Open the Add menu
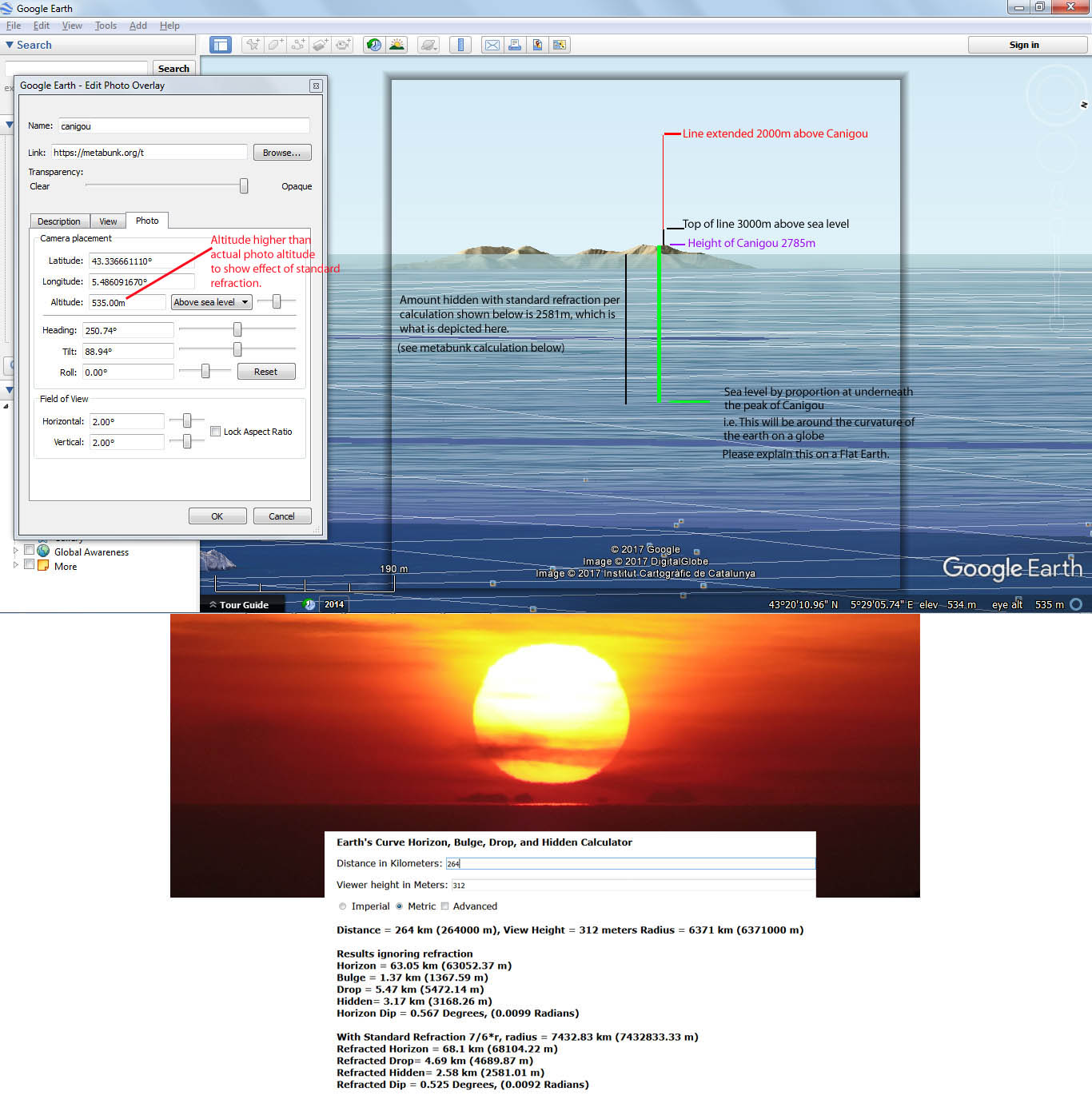This screenshot has height=1119, width=1092. tap(138, 26)
